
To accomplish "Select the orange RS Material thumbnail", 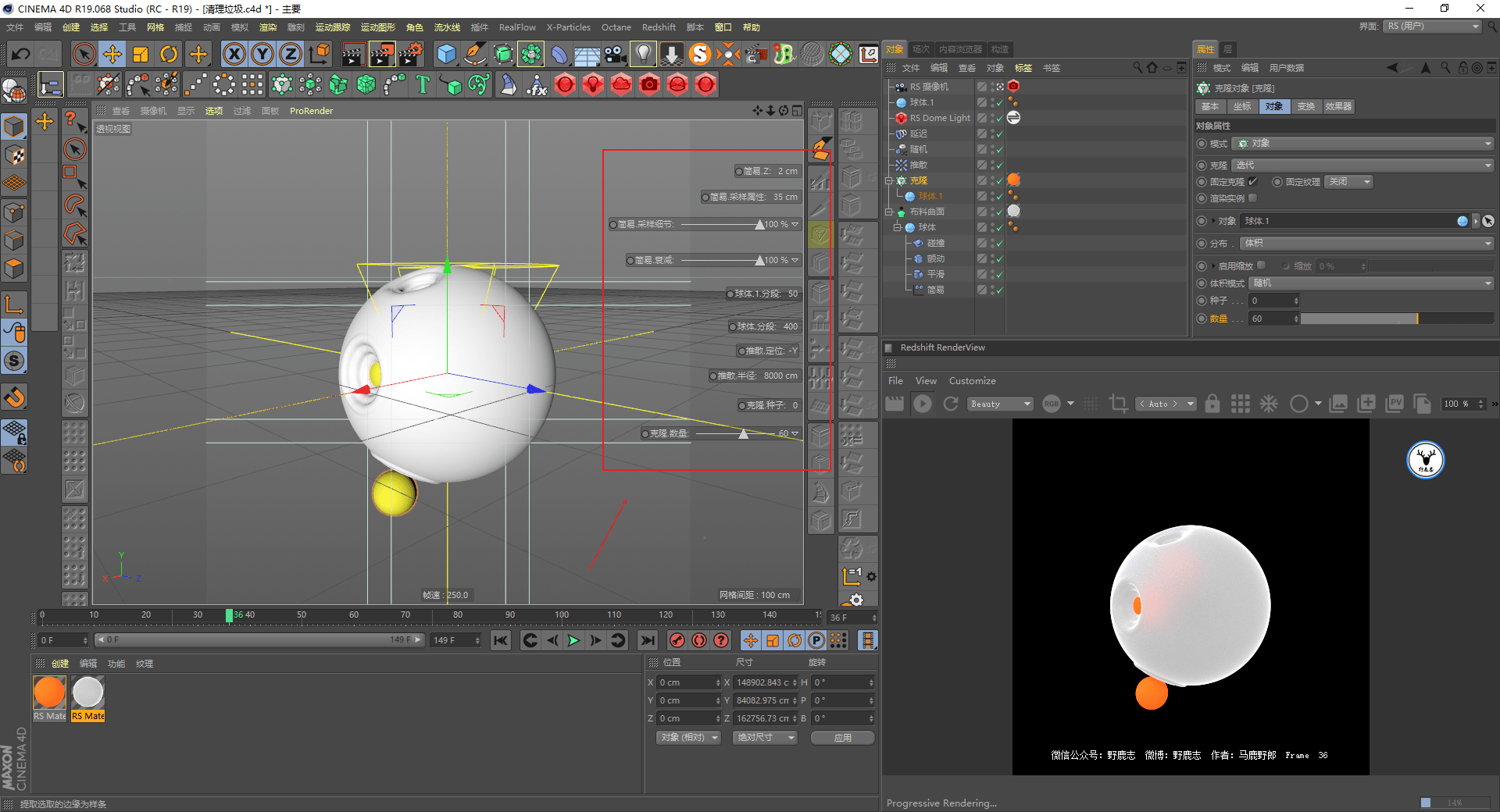I will coord(49,693).
